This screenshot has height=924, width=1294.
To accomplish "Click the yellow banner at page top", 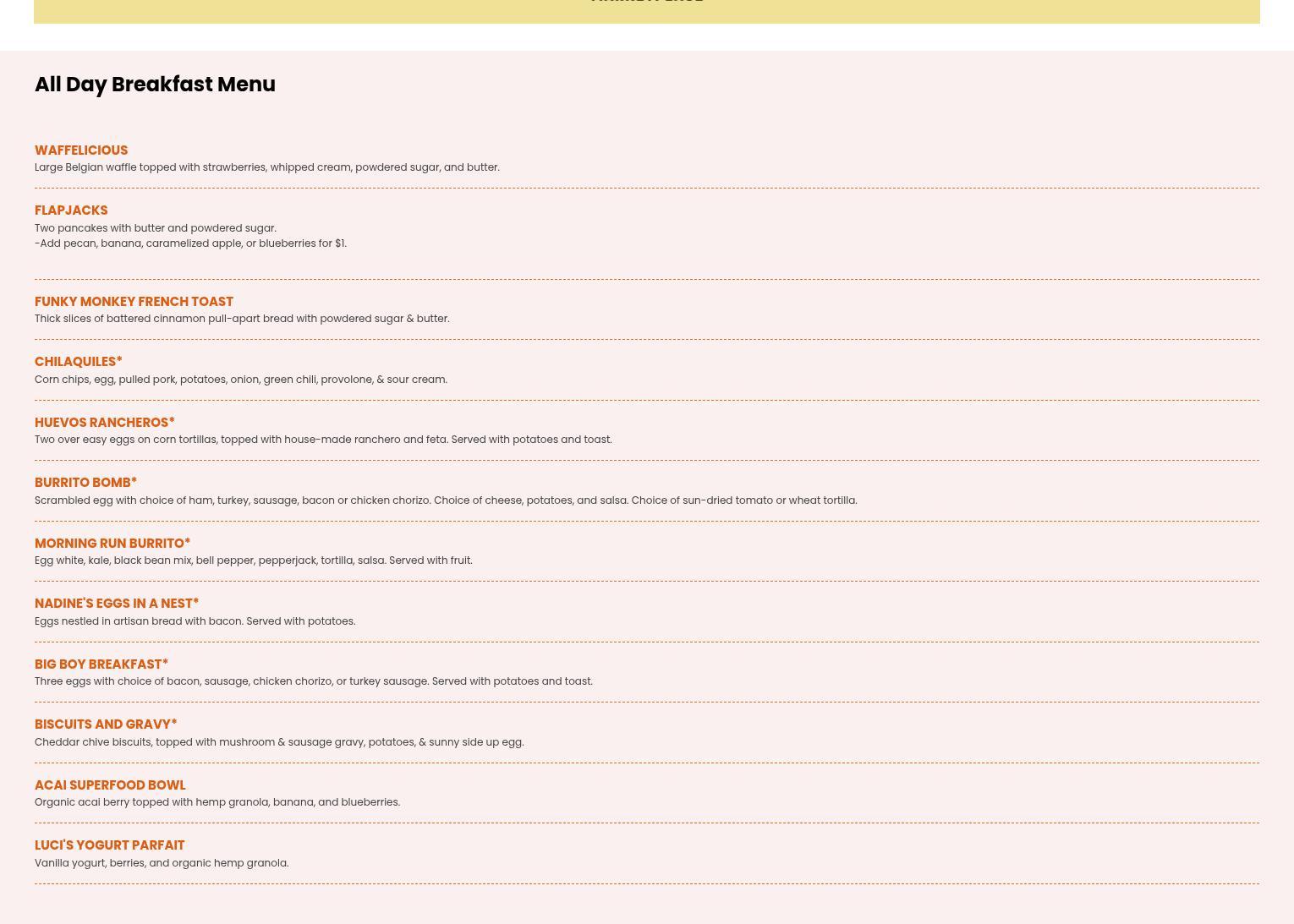I will 646,10.
